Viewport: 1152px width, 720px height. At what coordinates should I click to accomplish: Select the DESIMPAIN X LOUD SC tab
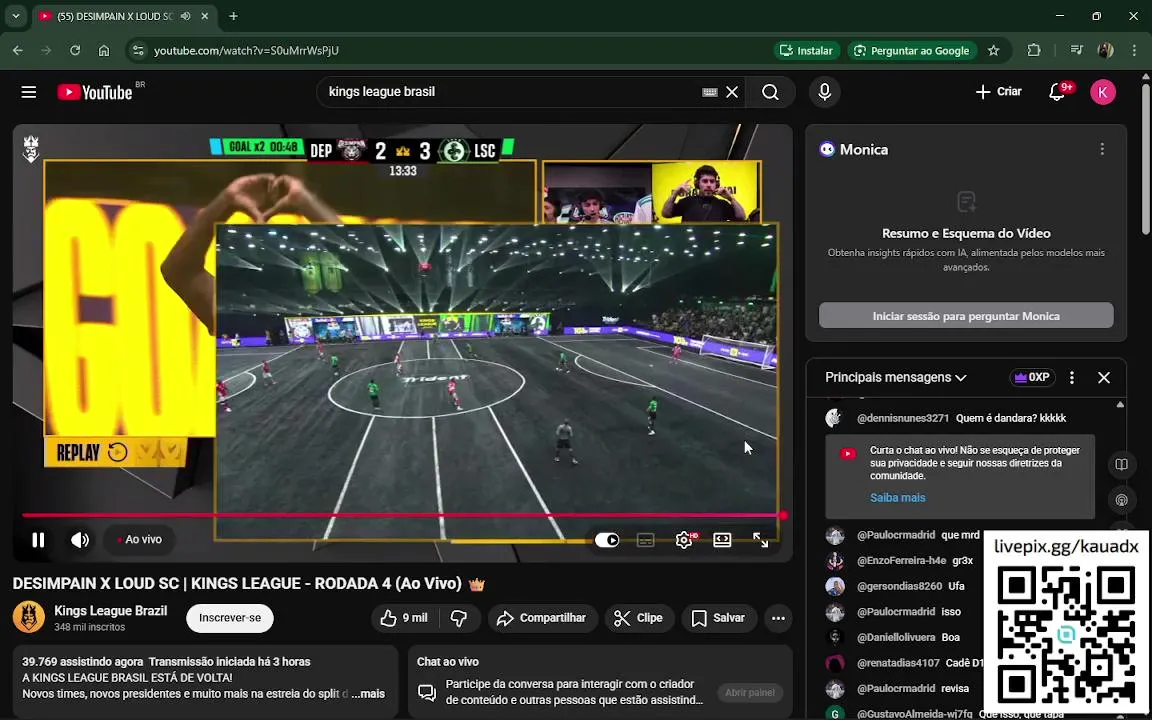[x=115, y=16]
